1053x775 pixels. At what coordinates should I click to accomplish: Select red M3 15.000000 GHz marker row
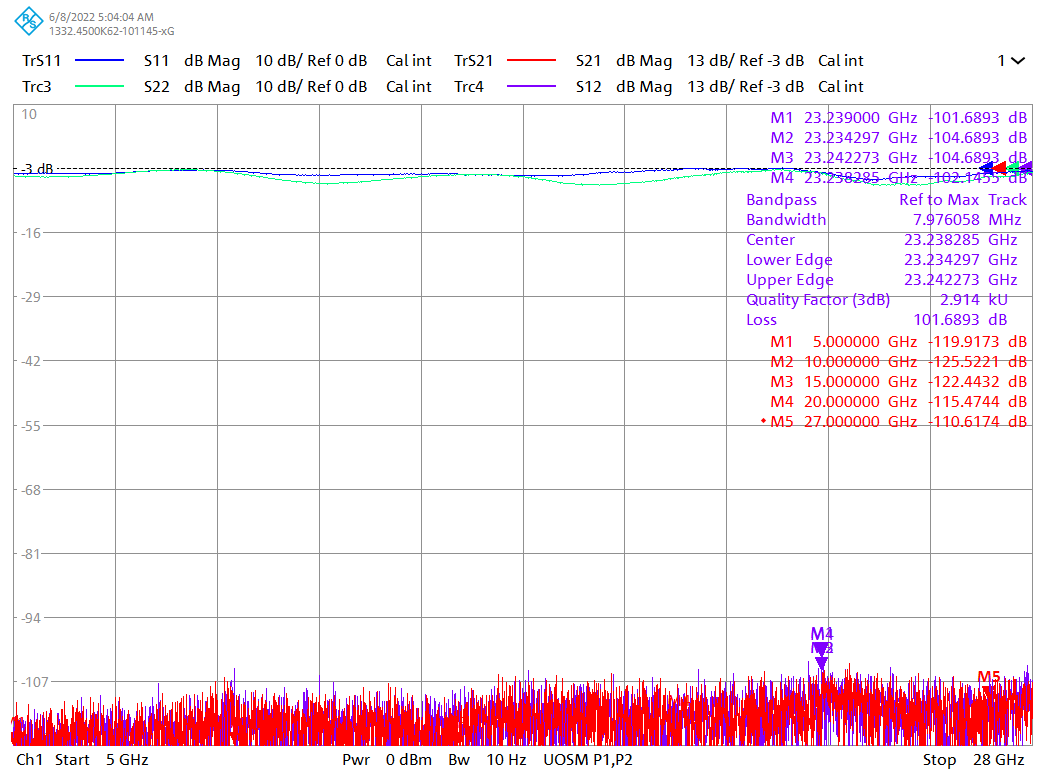coord(898,382)
